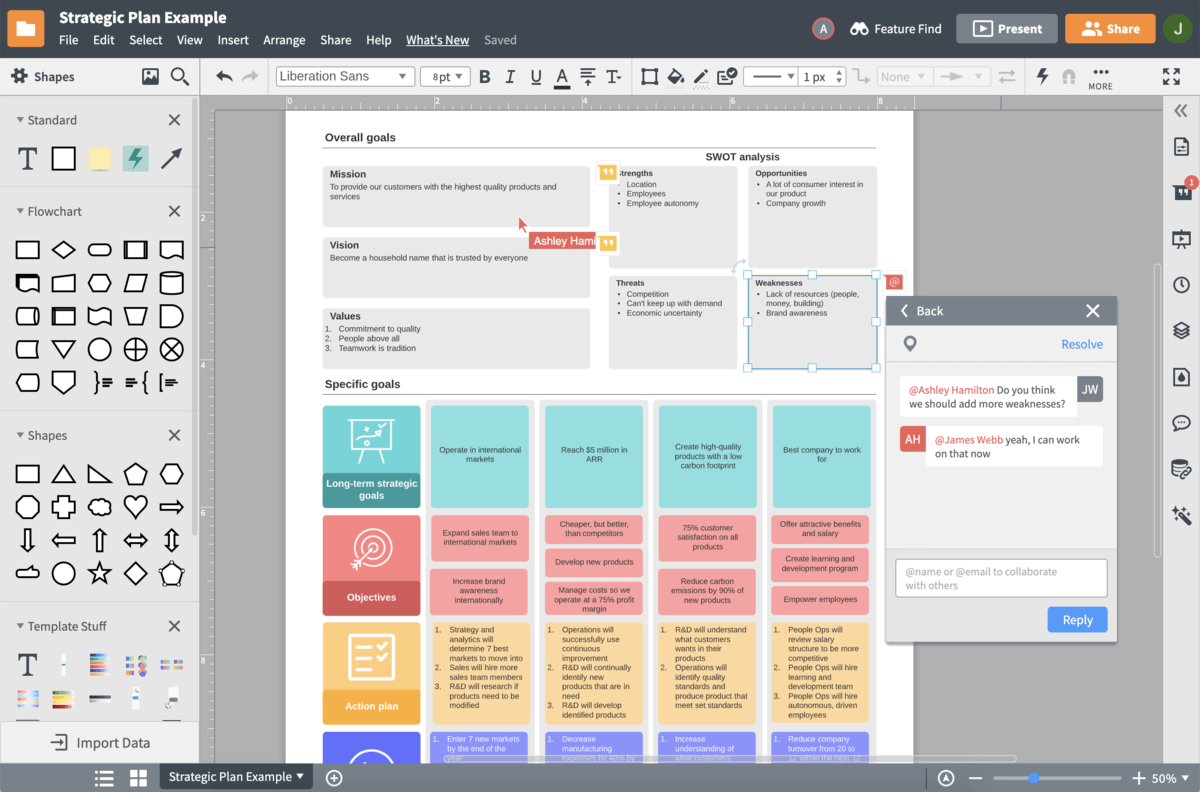Click the Resolve link in comment thread
Screen dimensions: 1200x792
coord(1081,344)
